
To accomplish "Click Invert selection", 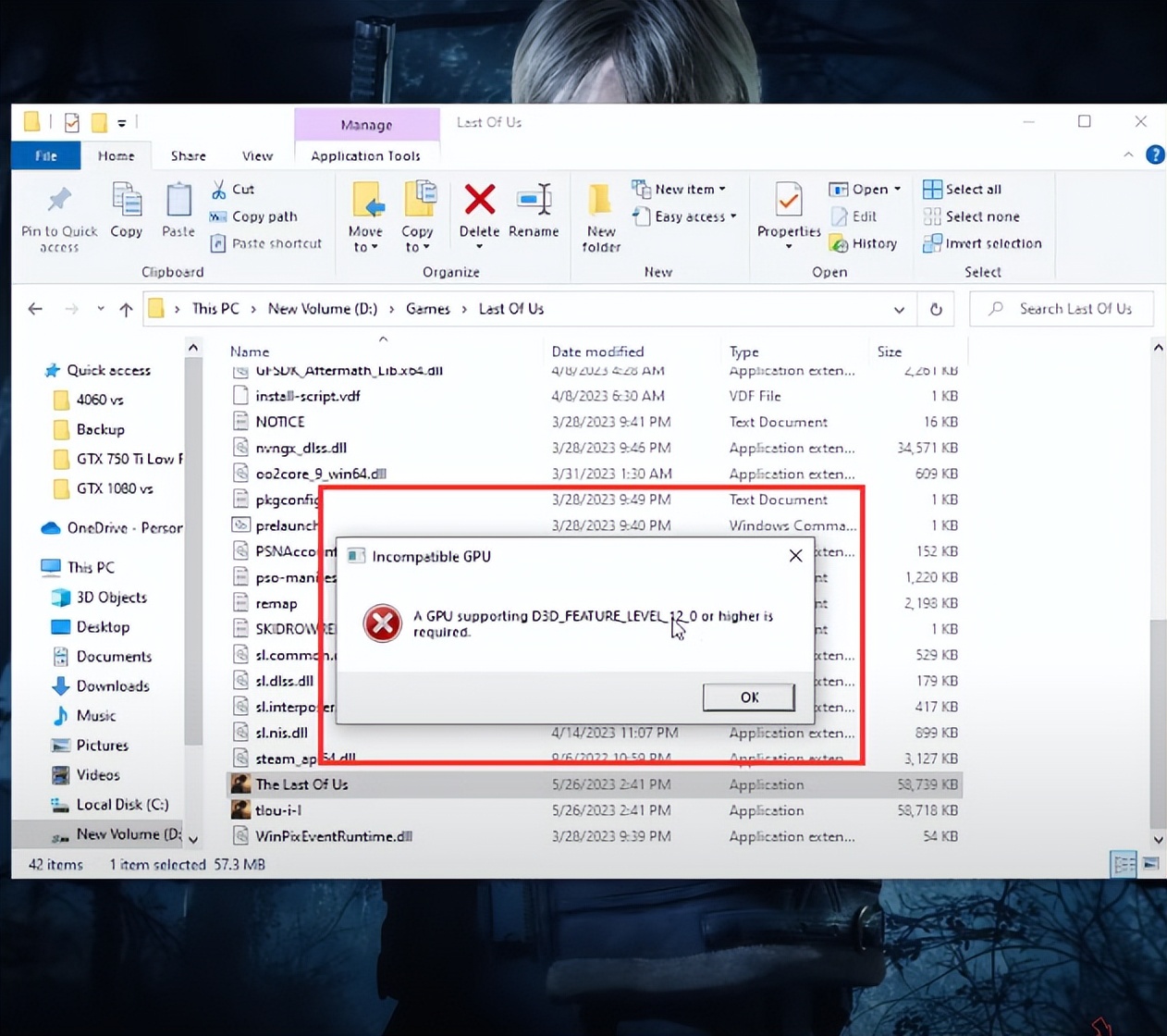I will click(x=983, y=243).
